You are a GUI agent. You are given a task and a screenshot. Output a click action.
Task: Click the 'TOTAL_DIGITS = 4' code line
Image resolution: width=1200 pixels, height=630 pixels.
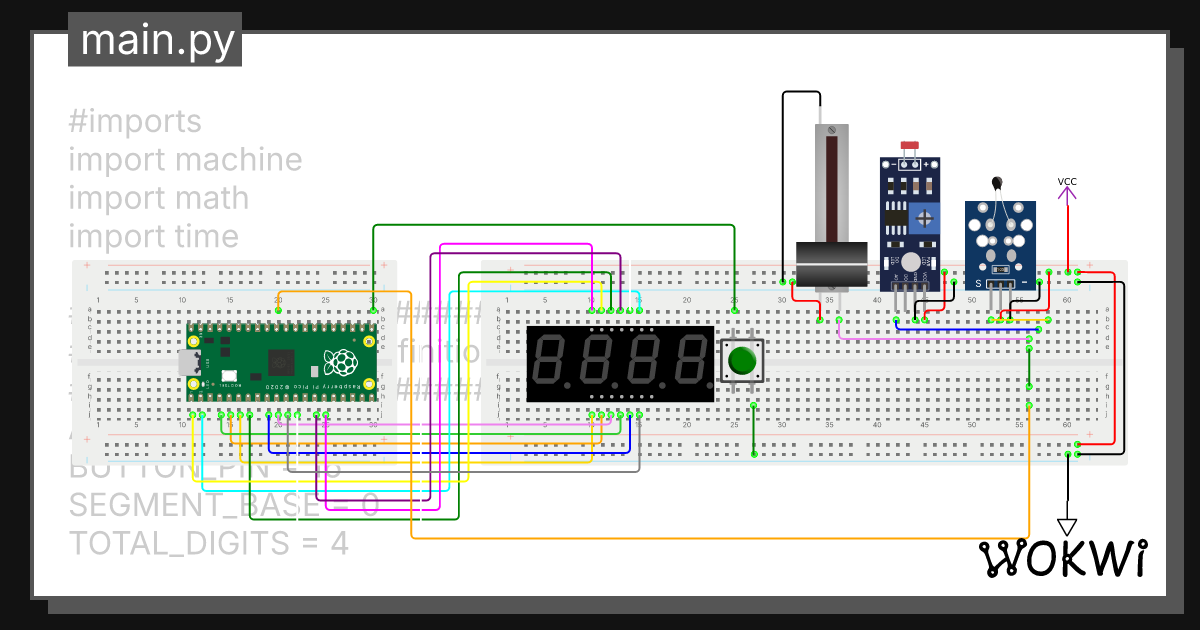208,543
